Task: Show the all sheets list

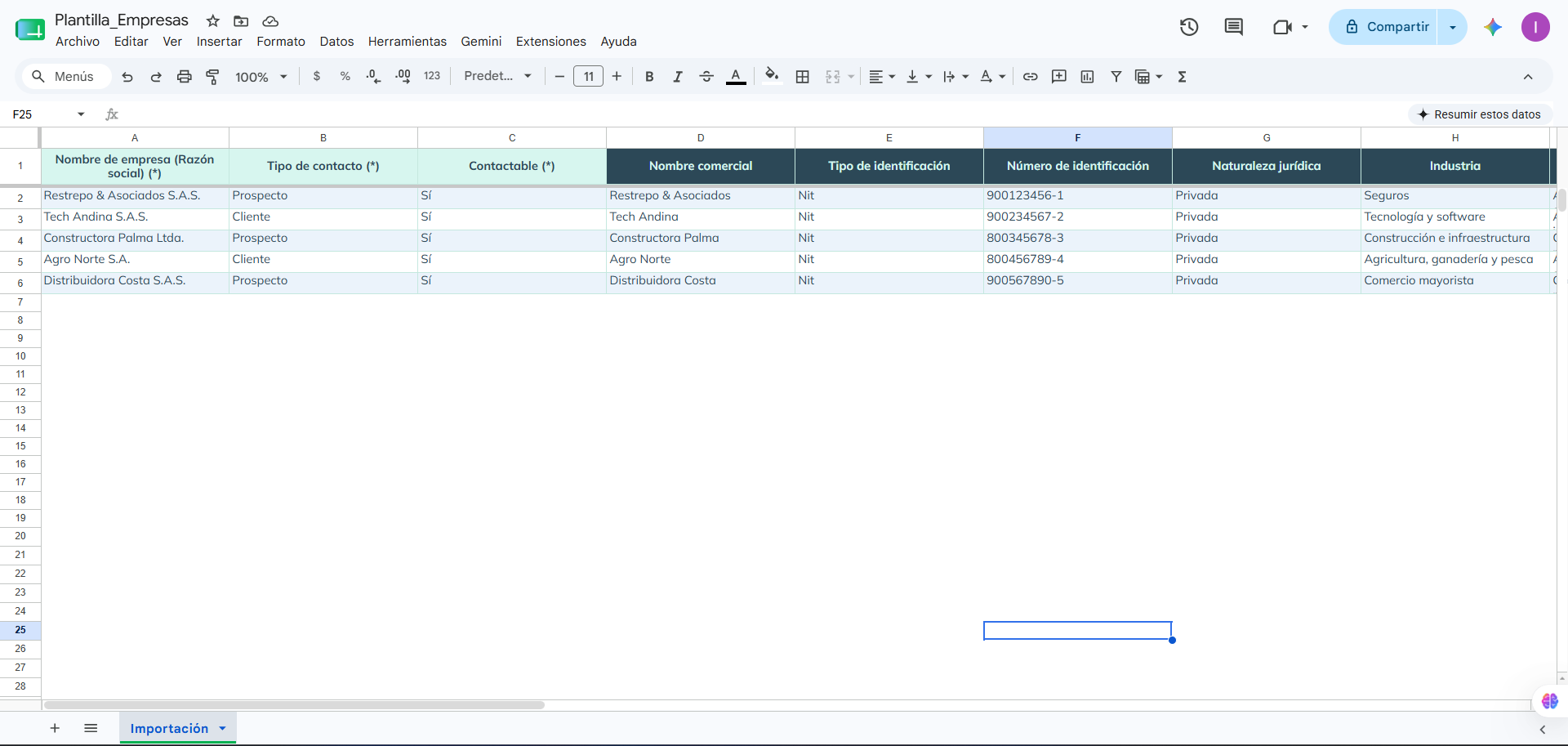Action: [x=91, y=728]
